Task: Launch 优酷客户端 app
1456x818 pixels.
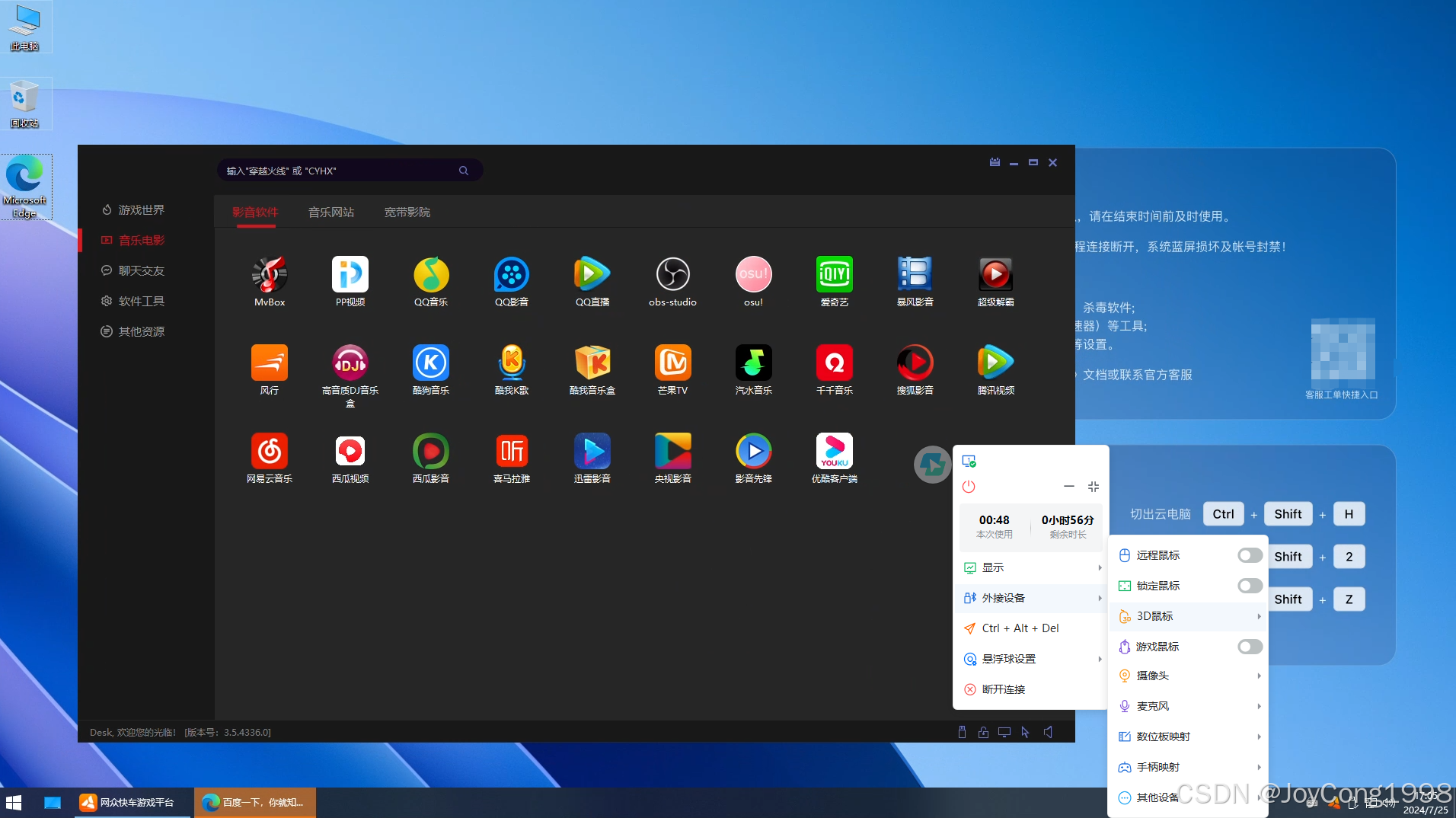Action: click(835, 458)
